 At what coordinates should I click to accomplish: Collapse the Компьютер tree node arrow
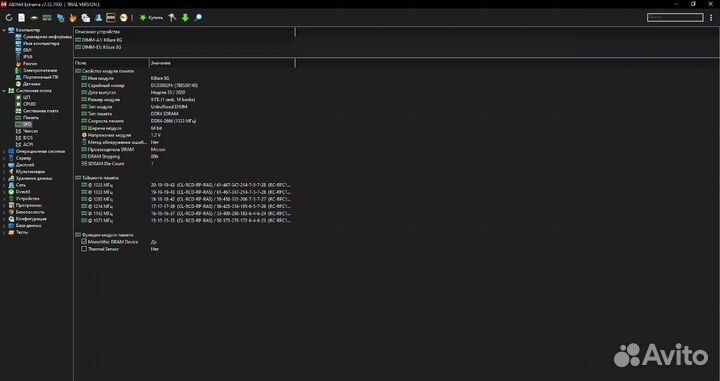(5, 30)
